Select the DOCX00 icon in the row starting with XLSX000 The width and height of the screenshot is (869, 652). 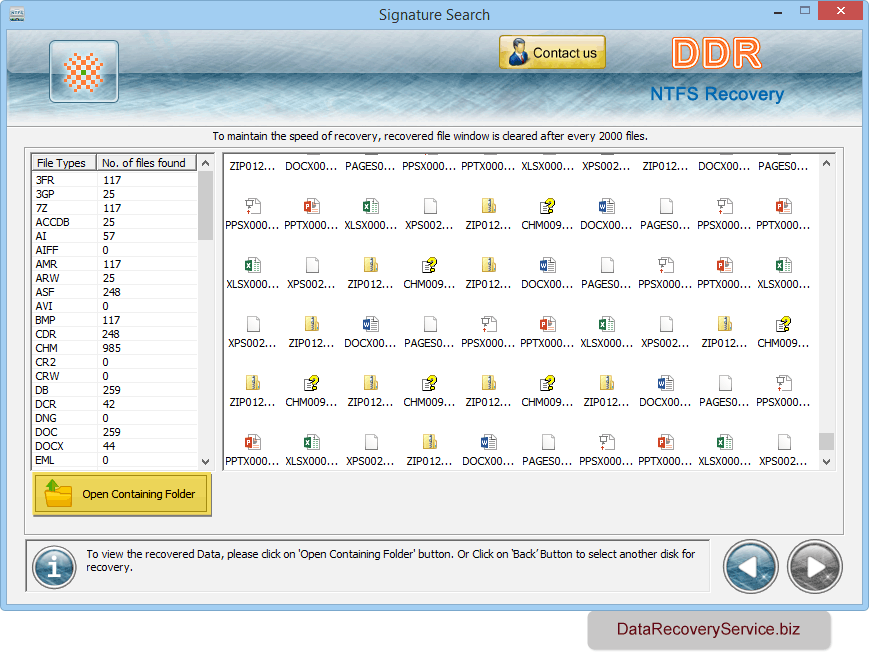(x=547, y=266)
